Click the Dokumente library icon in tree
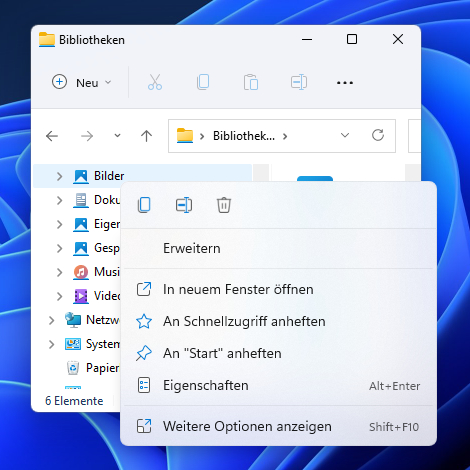Viewport: 470px width, 470px height. click(81, 200)
